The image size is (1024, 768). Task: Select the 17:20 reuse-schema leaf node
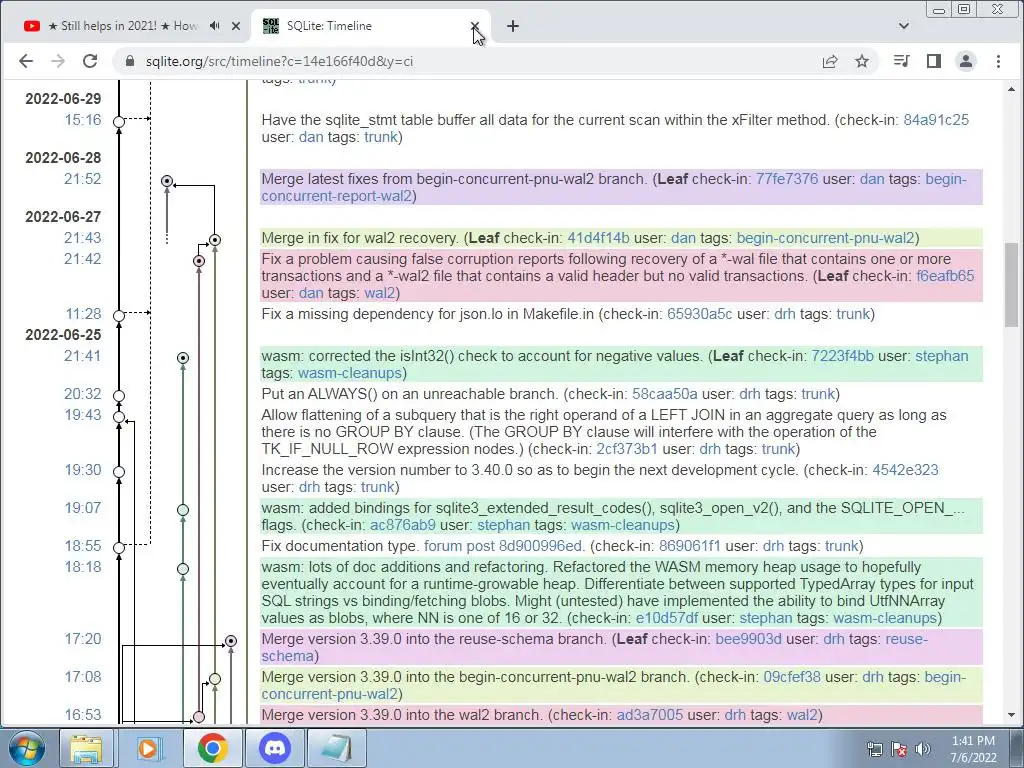click(231, 641)
